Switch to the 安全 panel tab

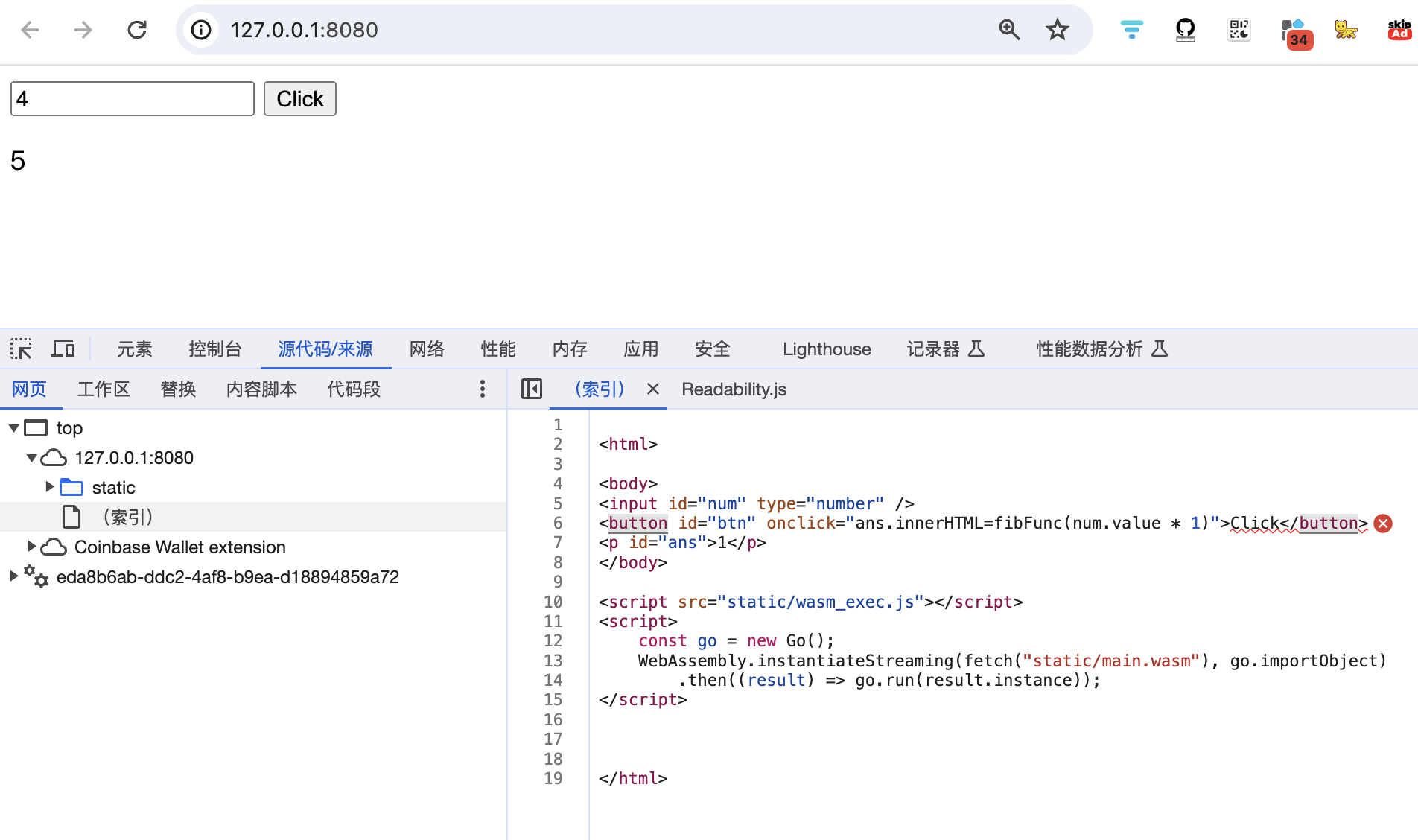713,349
